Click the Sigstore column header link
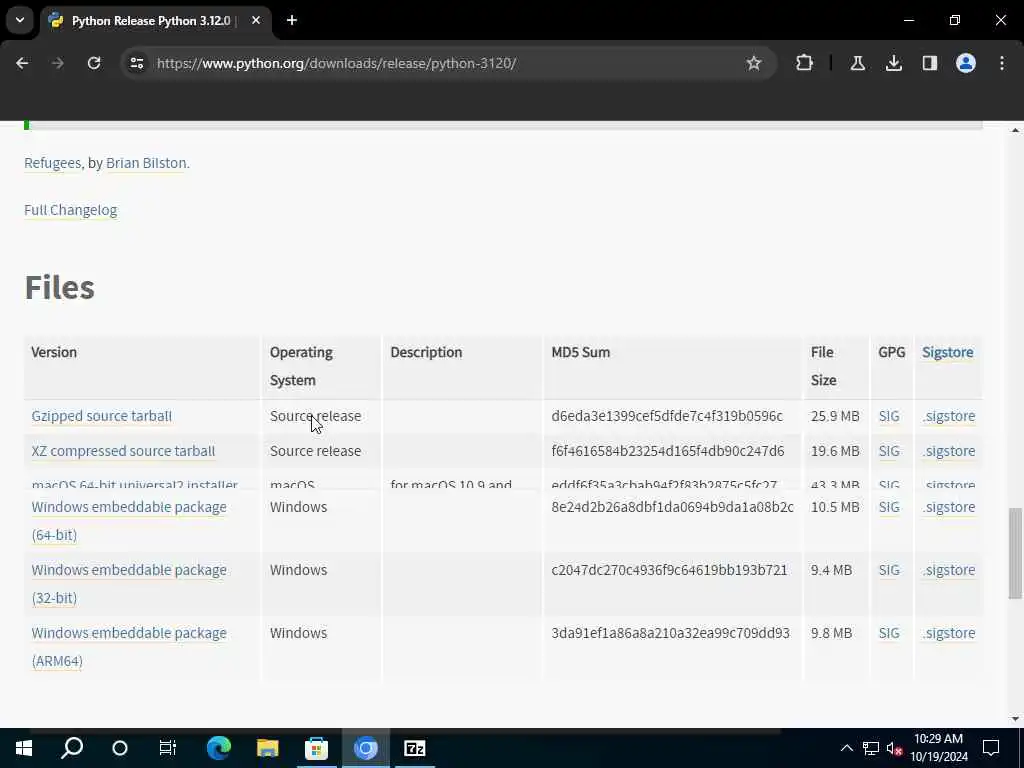The height and width of the screenshot is (768, 1024). 948,352
